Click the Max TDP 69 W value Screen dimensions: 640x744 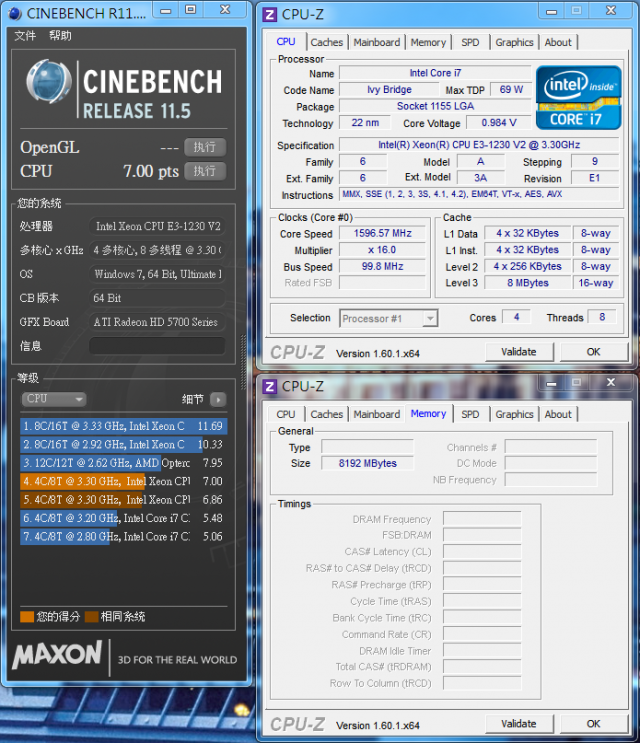point(511,90)
